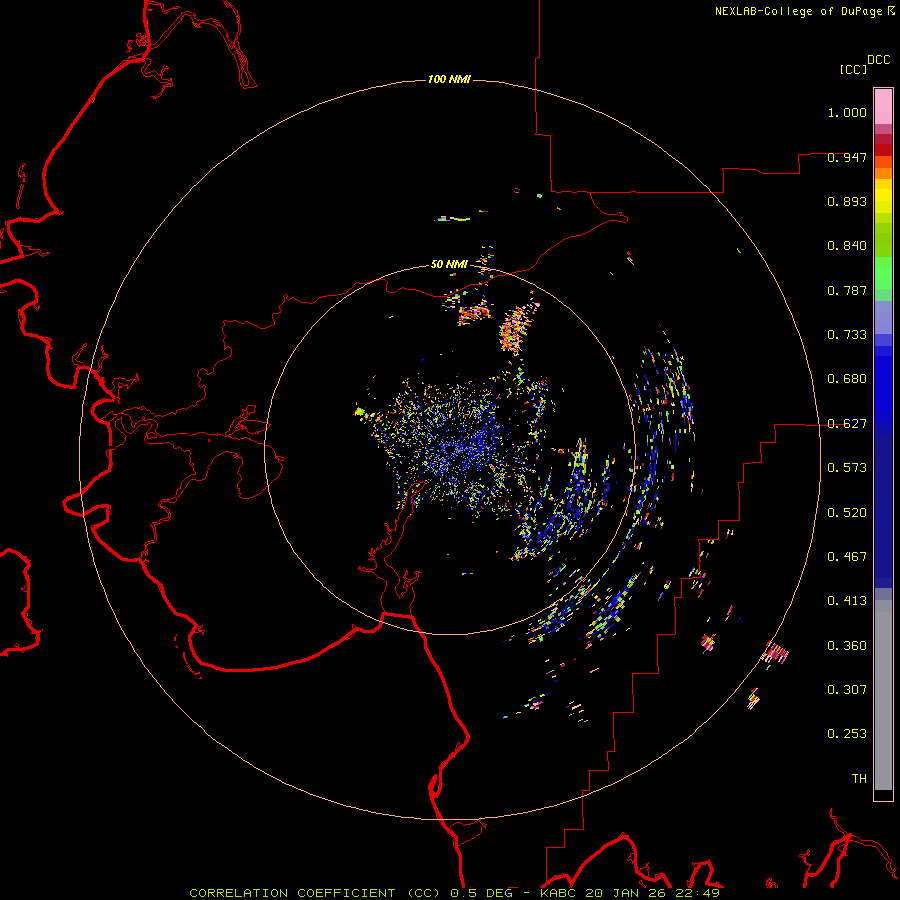Click the 22:49 timestamp in the footer

(697, 893)
